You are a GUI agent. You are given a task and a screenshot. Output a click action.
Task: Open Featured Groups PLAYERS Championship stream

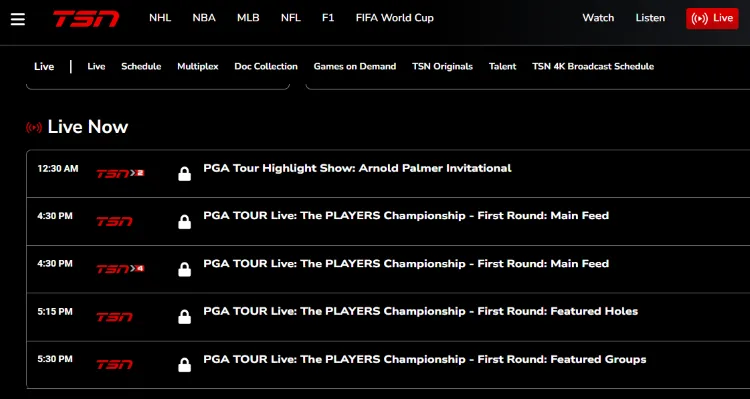pyautogui.click(x=425, y=359)
